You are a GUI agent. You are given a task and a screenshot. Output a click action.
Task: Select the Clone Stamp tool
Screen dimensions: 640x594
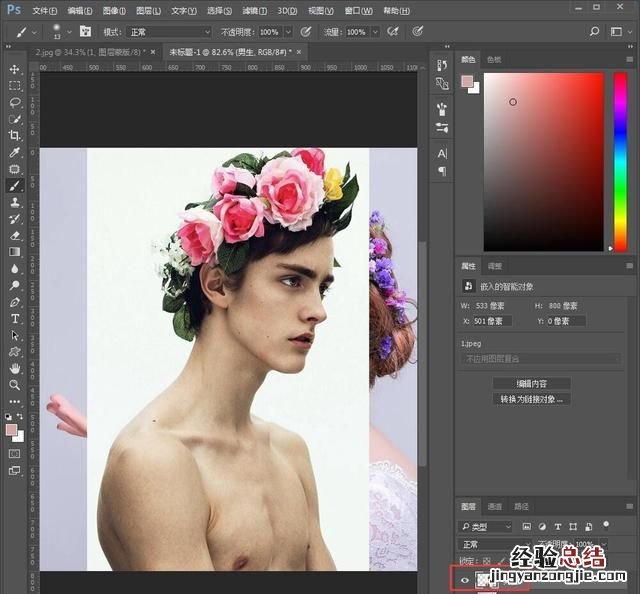click(15, 202)
